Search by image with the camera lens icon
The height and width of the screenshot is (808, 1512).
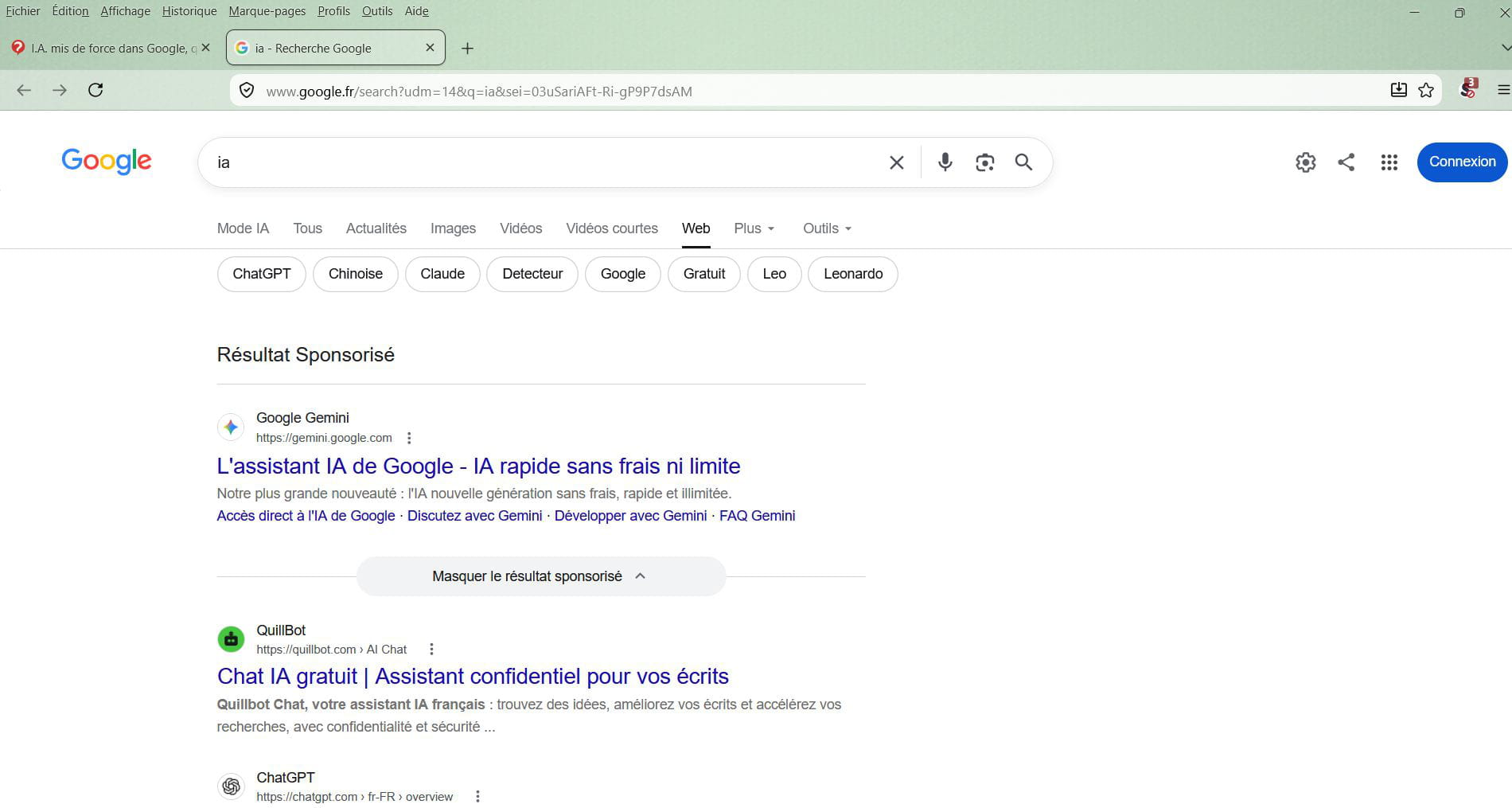pyautogui.click(x=984, y=162)
